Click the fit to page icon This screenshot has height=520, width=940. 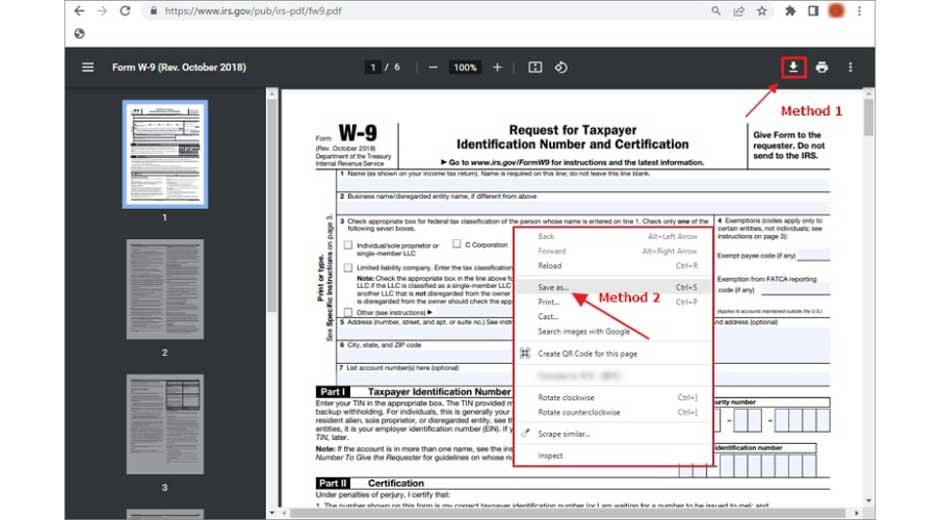[534, 67]
